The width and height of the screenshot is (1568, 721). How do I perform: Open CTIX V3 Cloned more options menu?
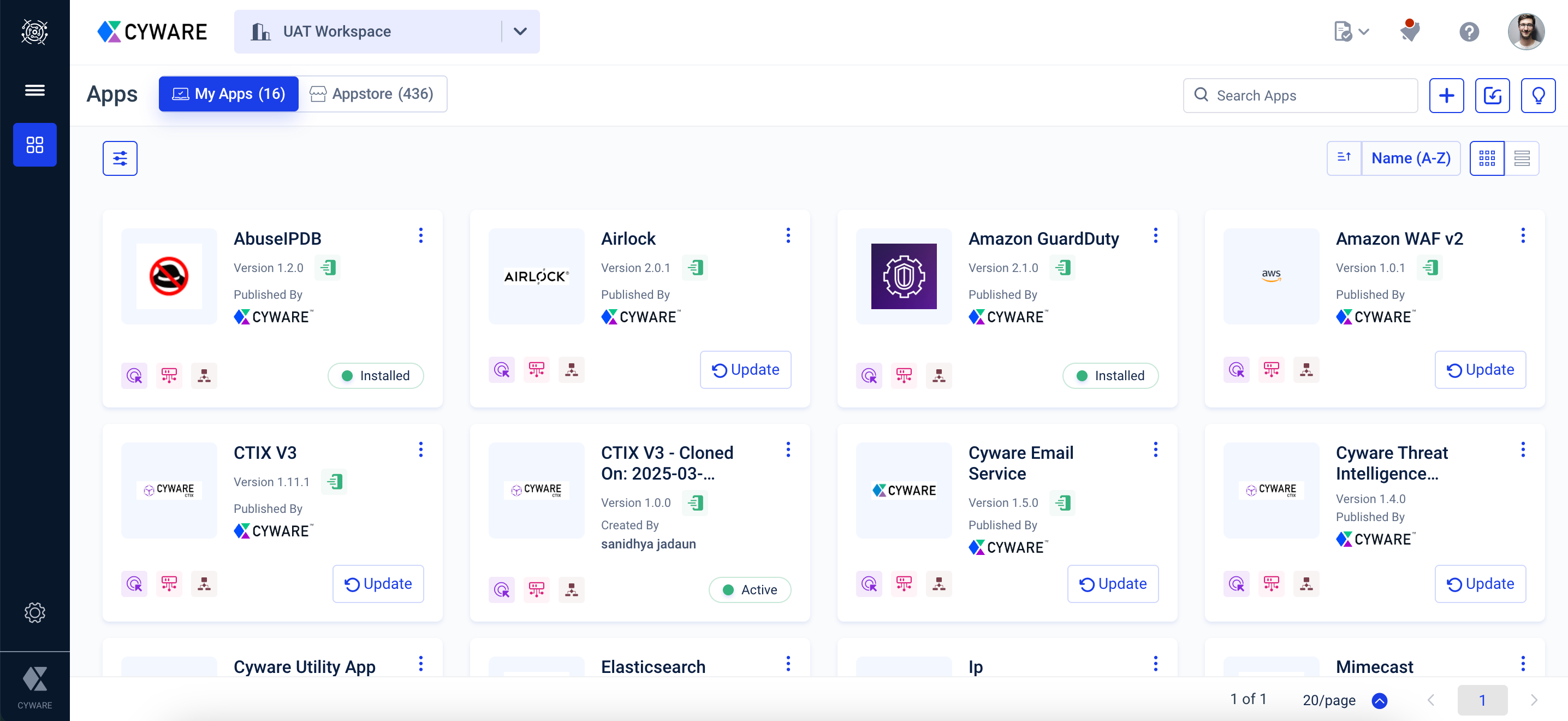[x=788, y=450]
